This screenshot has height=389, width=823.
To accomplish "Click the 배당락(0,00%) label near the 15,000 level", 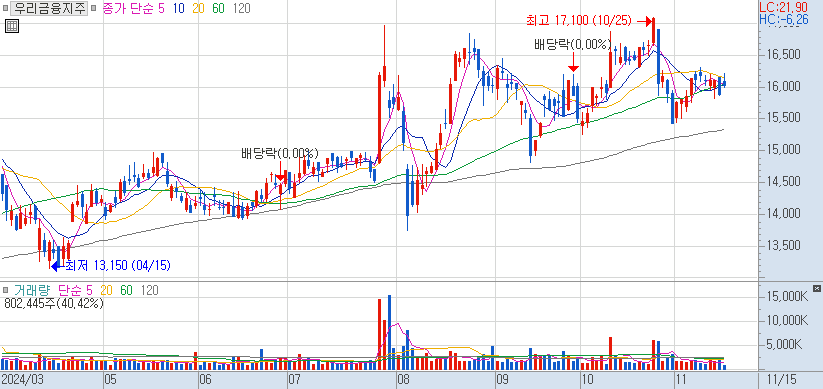I will (x=280, y=154).
